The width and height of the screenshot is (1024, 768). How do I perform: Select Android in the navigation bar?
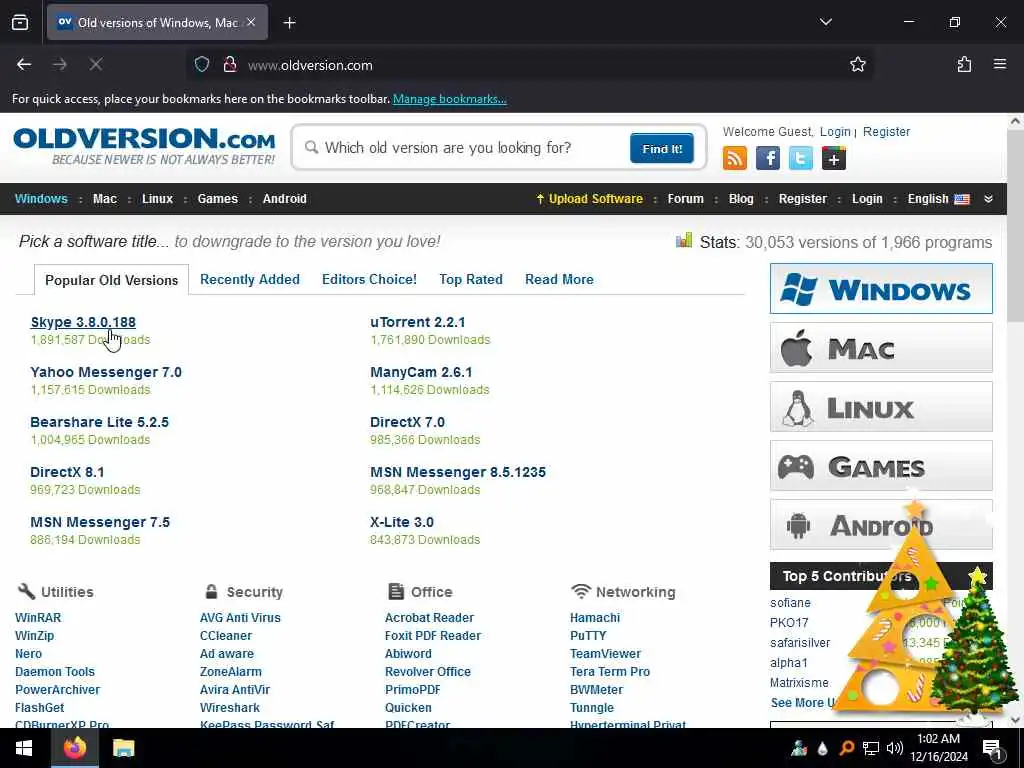[x=285, y=199]
